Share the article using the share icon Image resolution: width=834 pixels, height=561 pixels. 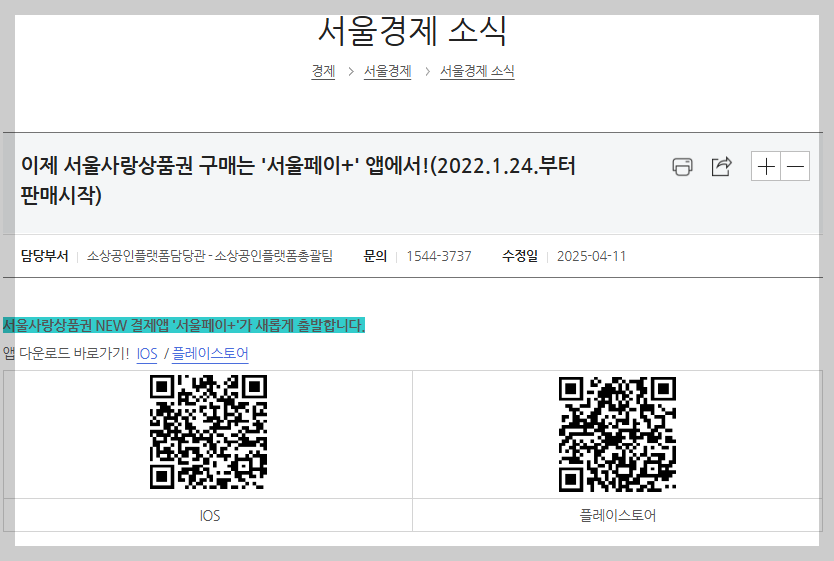tap(722, 166)
